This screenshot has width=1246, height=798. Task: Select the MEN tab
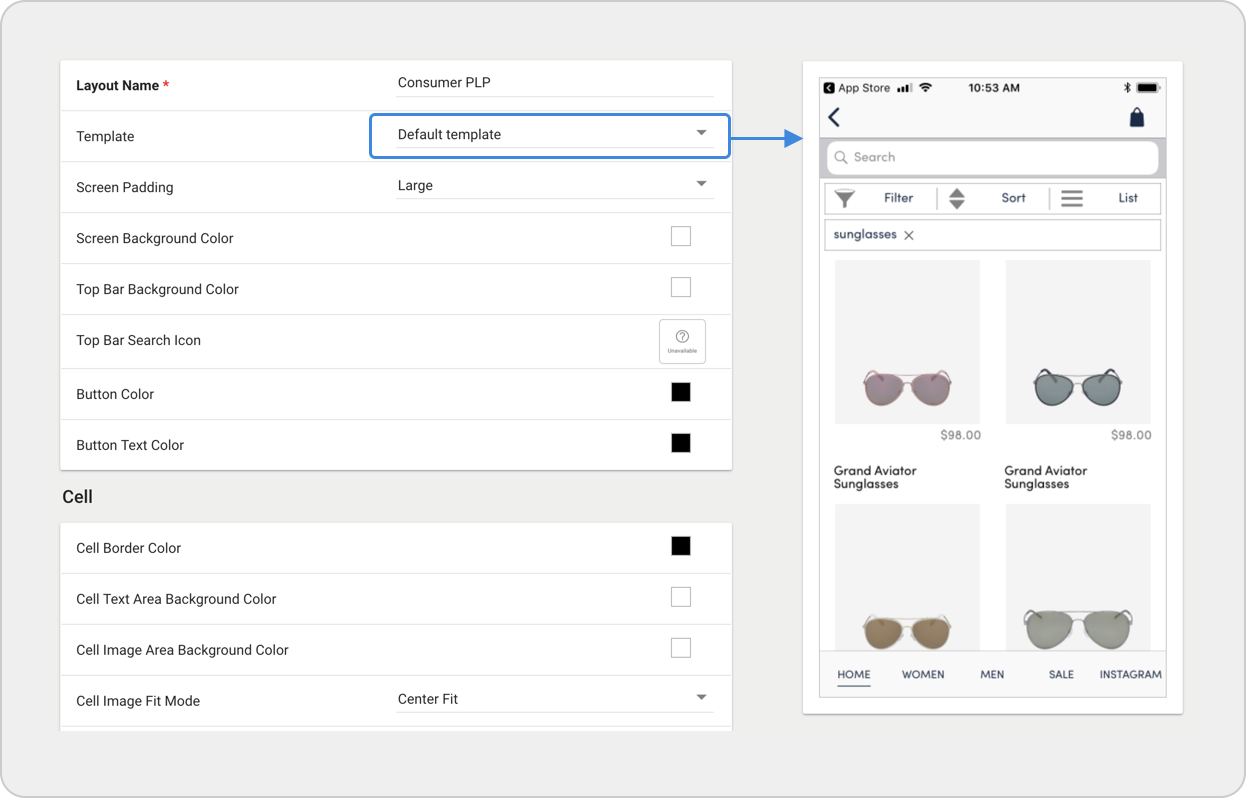[992, 675]
